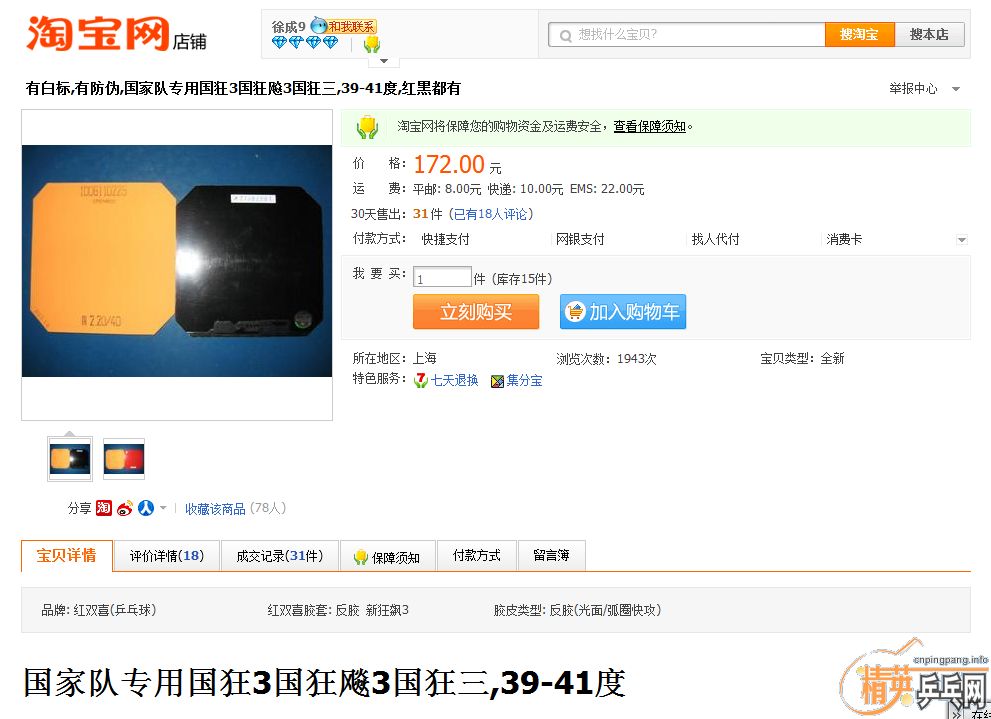Select the orange and red rubber thumbnail
Viewport: 991px width, 719px height.
(x=124, y=459)
